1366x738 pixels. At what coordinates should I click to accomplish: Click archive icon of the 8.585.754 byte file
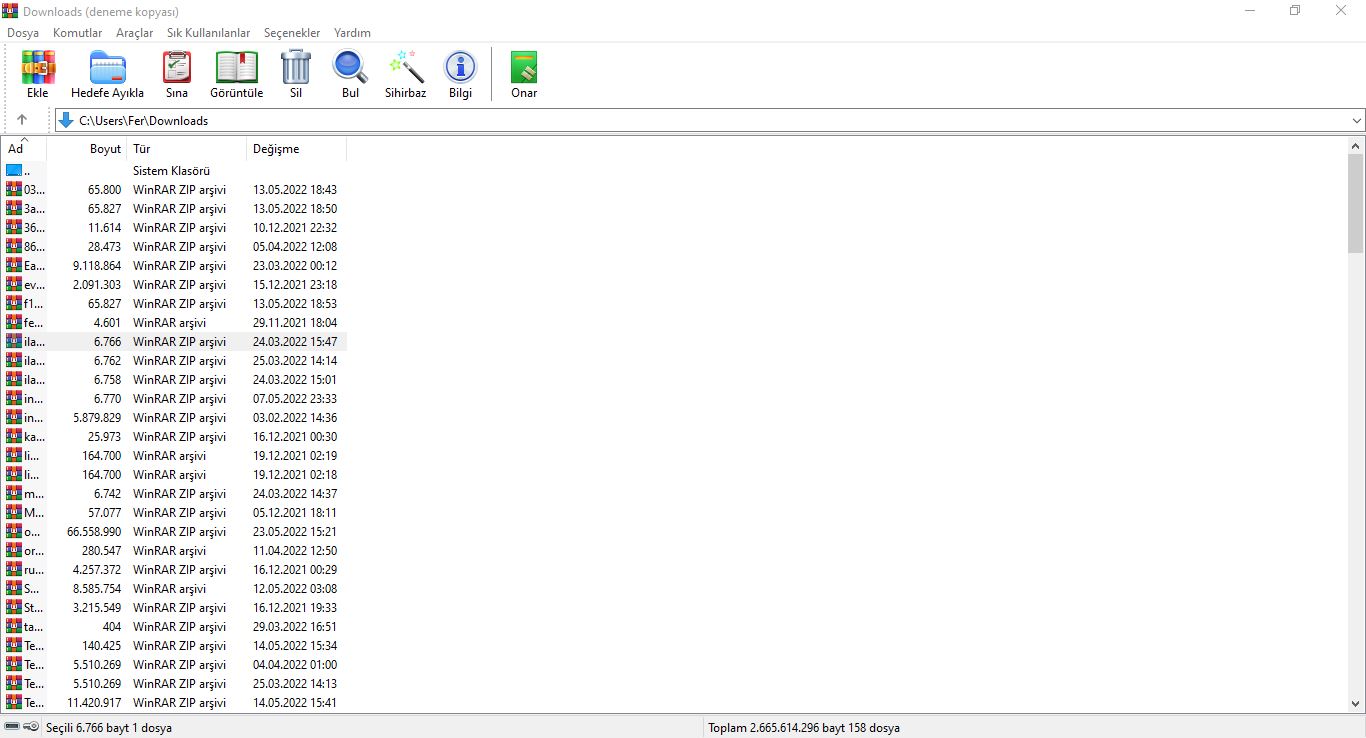tap(14, 589)
